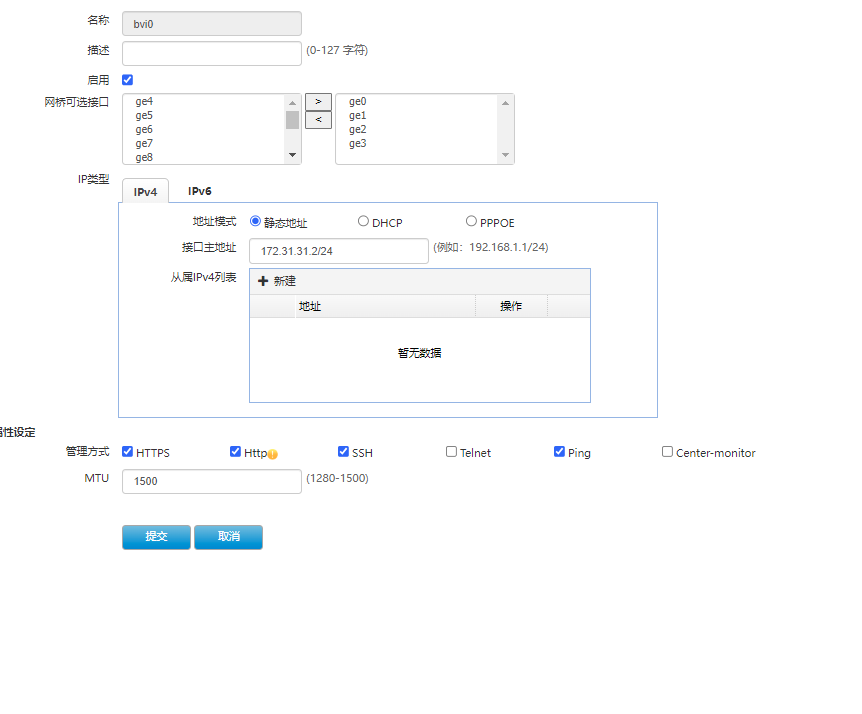Viewport: 862px width, 714px height.
Task: Click the Http warning info icon
Action: [273, 454]
